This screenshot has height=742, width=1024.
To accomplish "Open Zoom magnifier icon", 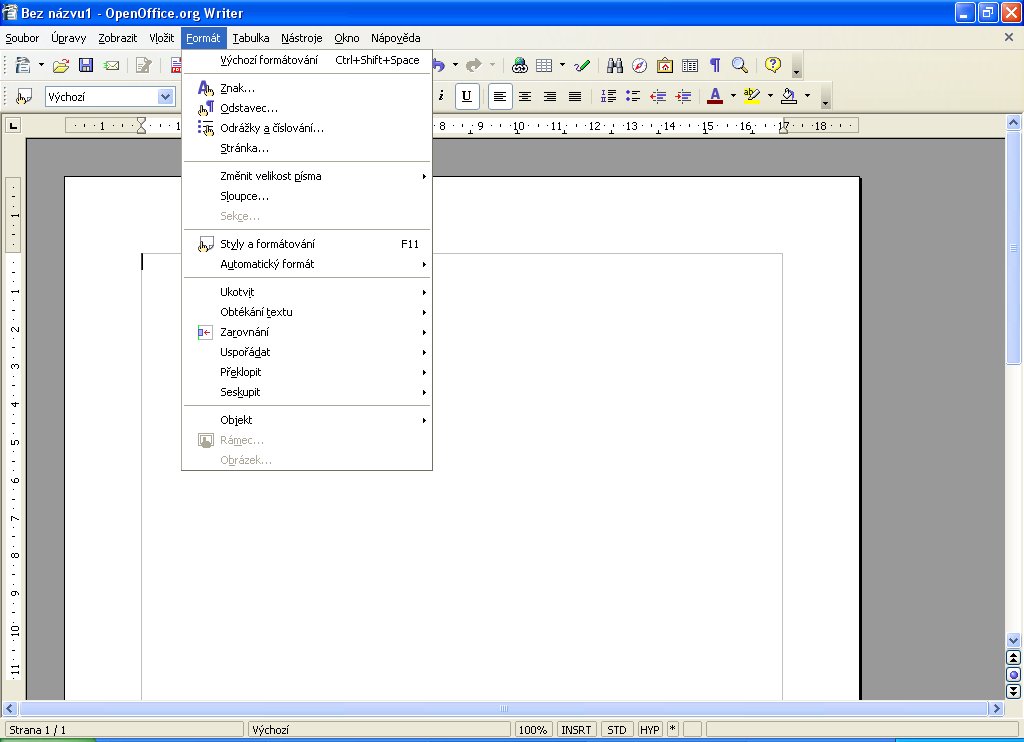I will [x=739, y=65].
